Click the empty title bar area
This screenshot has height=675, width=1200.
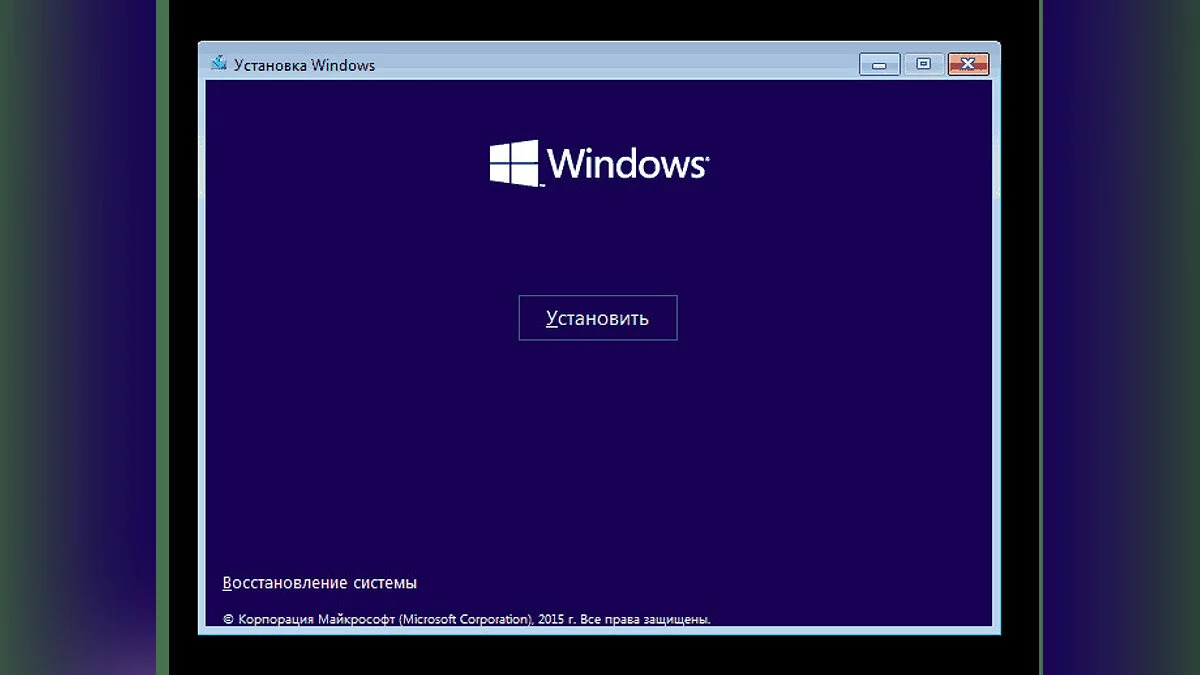click(x=600, y=65)
